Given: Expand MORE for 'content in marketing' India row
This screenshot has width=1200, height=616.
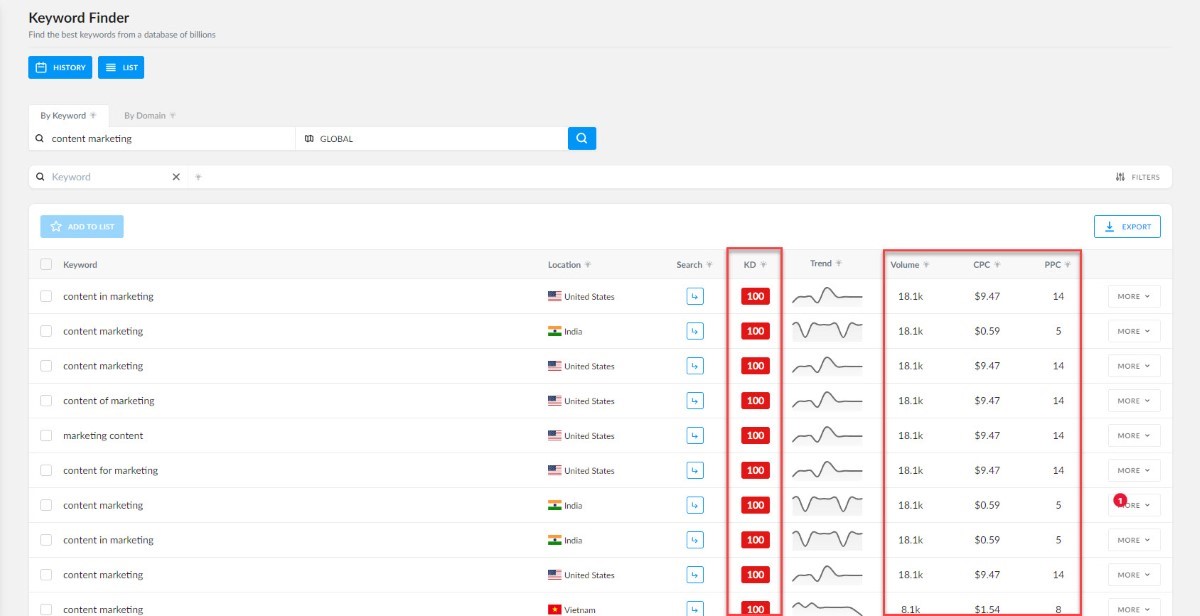Looking at the screenshot, I should pos(1134,540).
